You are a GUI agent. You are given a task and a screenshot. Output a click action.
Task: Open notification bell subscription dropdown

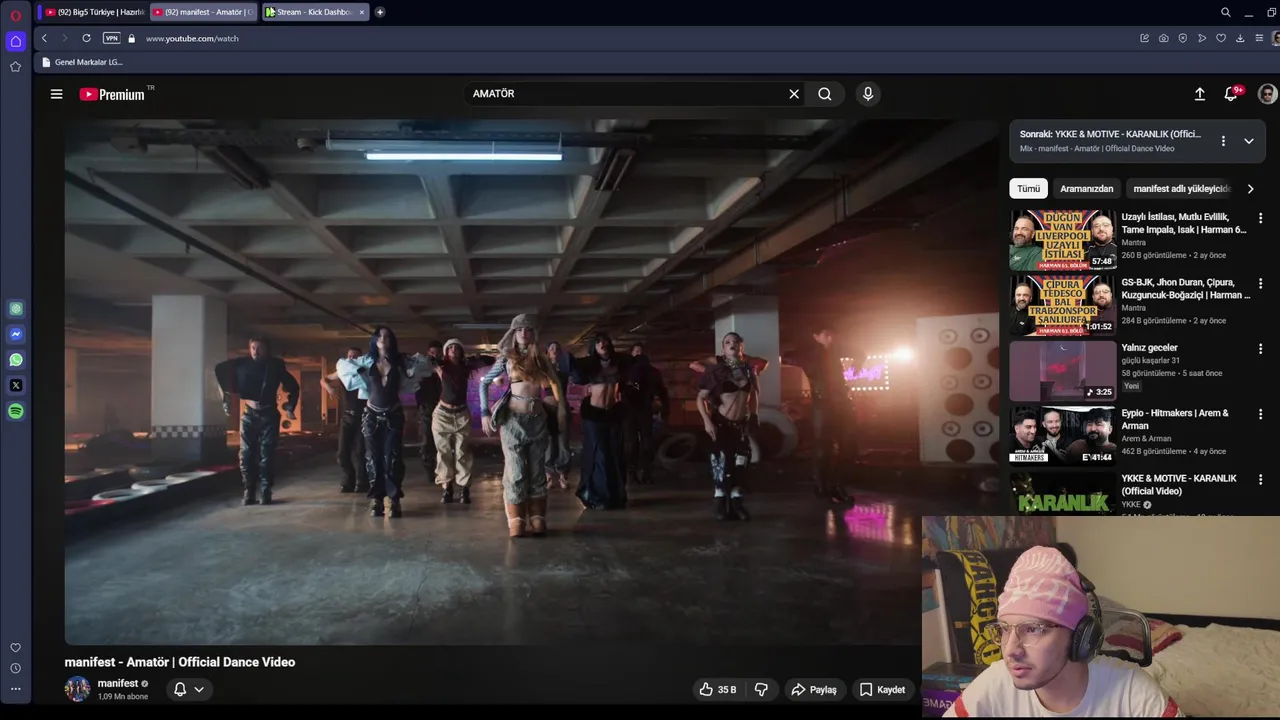[188, 689]
